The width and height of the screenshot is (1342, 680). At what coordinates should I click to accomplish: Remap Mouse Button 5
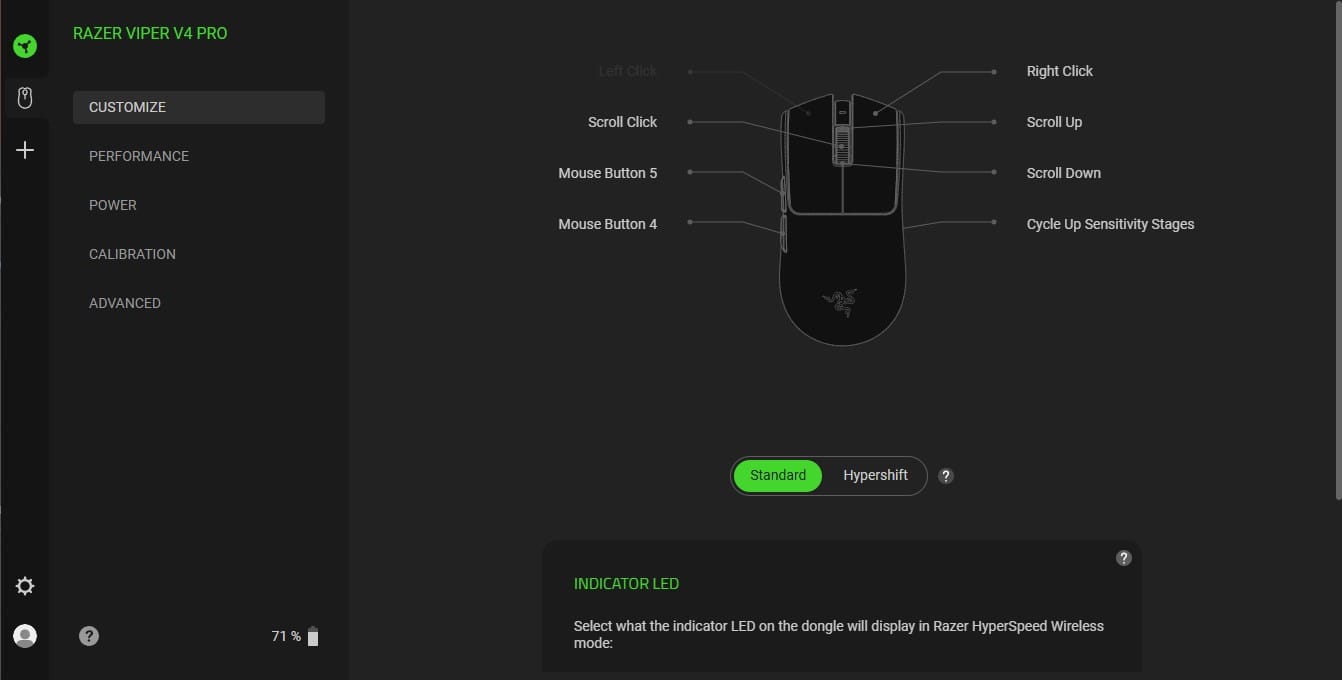[607, 173]
